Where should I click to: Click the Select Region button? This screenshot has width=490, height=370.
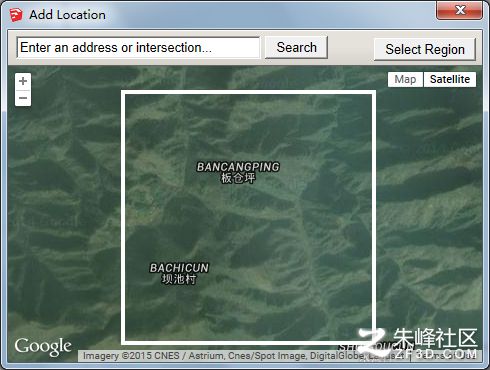[x=425, y=49]
